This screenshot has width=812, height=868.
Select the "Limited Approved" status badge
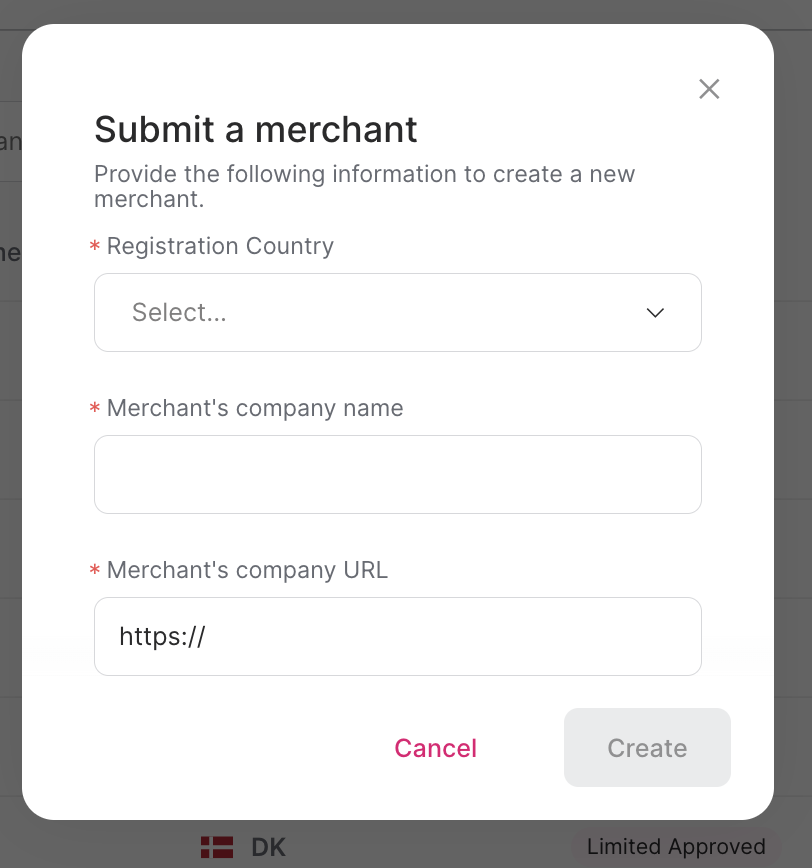[676, 846]
